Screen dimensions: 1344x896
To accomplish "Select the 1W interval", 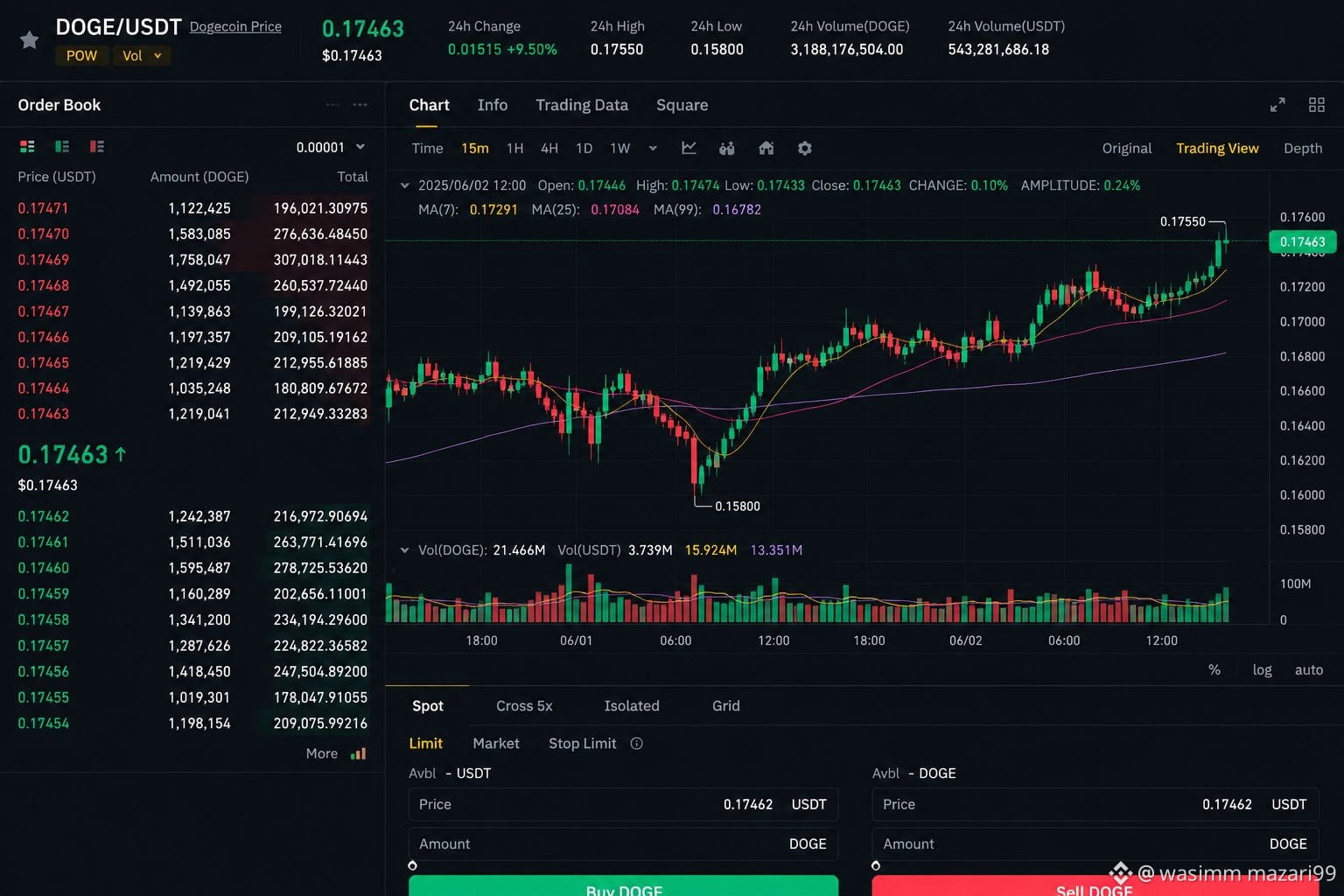I will (x=620, y=149).
